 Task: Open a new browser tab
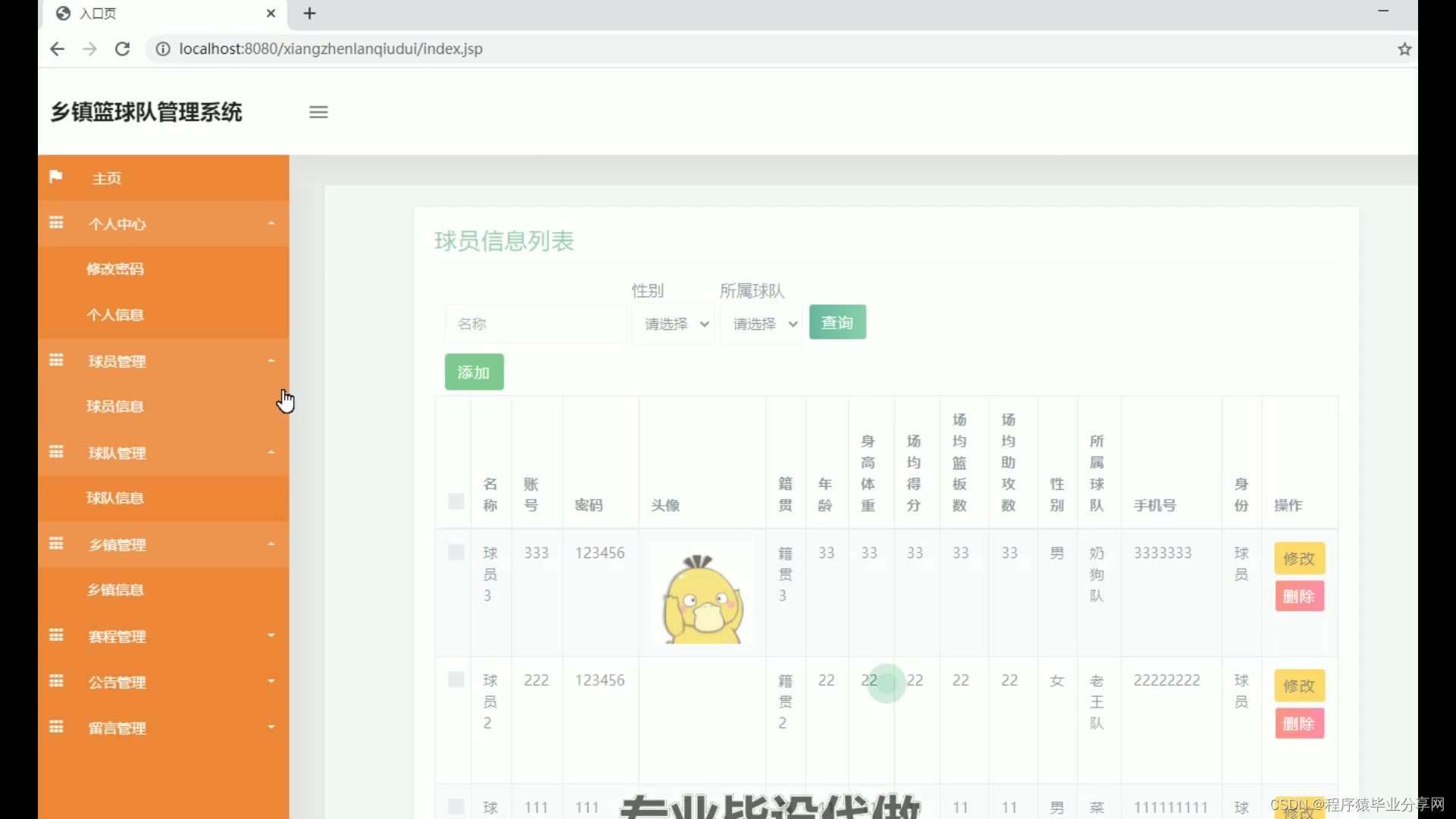tap(309, 13)
